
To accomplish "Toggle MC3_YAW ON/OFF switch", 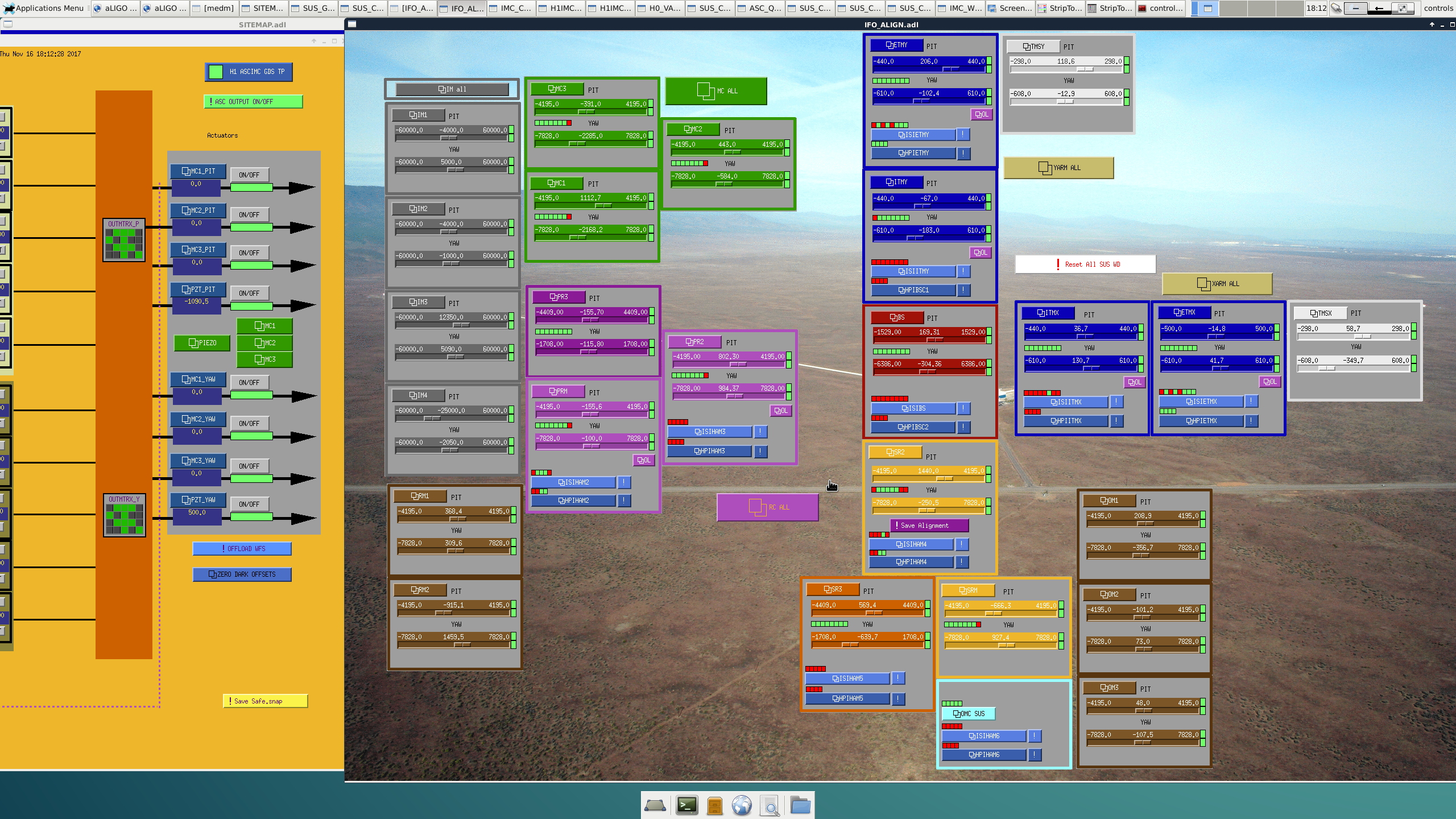I will (x=249, y=466).
